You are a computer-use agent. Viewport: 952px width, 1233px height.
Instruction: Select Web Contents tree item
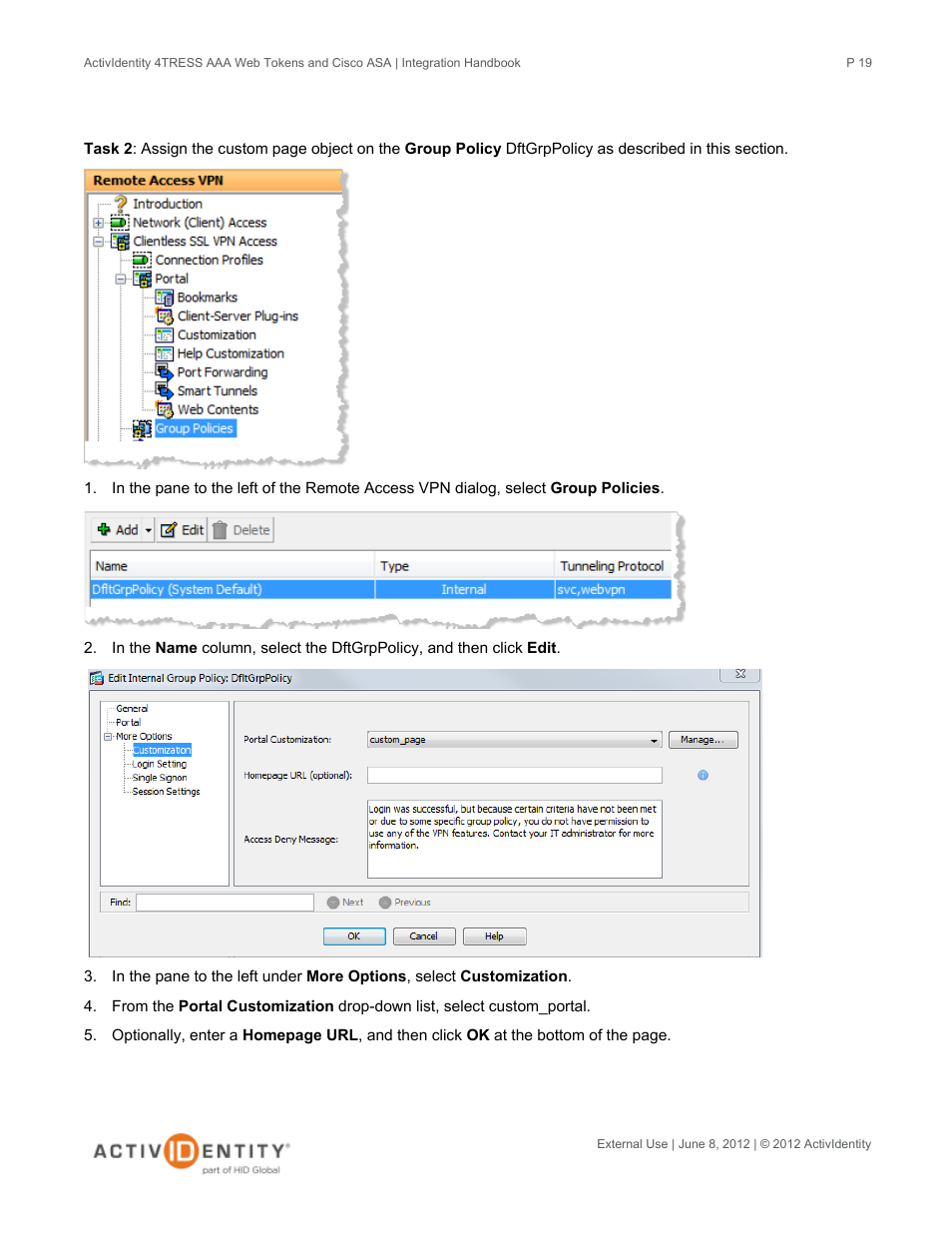point(218,409)
